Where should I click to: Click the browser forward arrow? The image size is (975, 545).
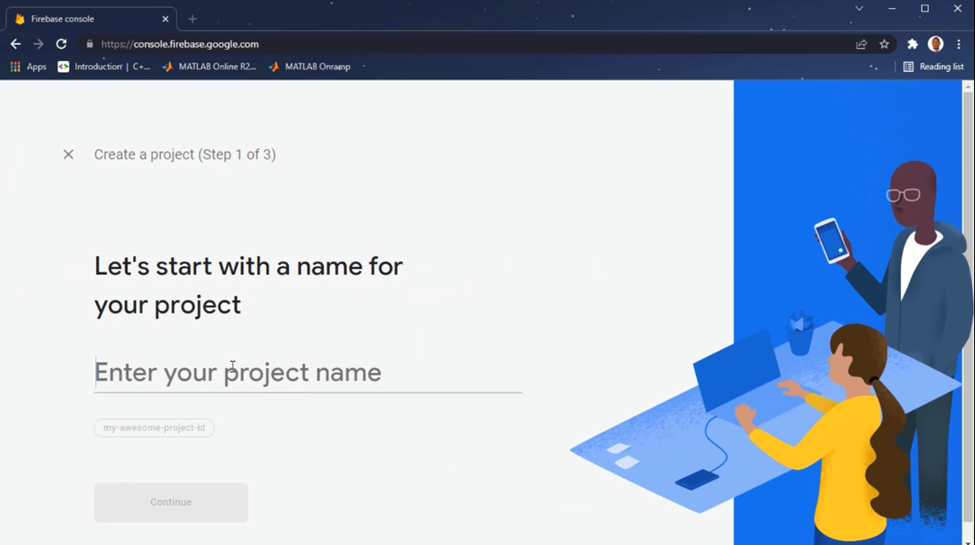click(x=39, y=44)
